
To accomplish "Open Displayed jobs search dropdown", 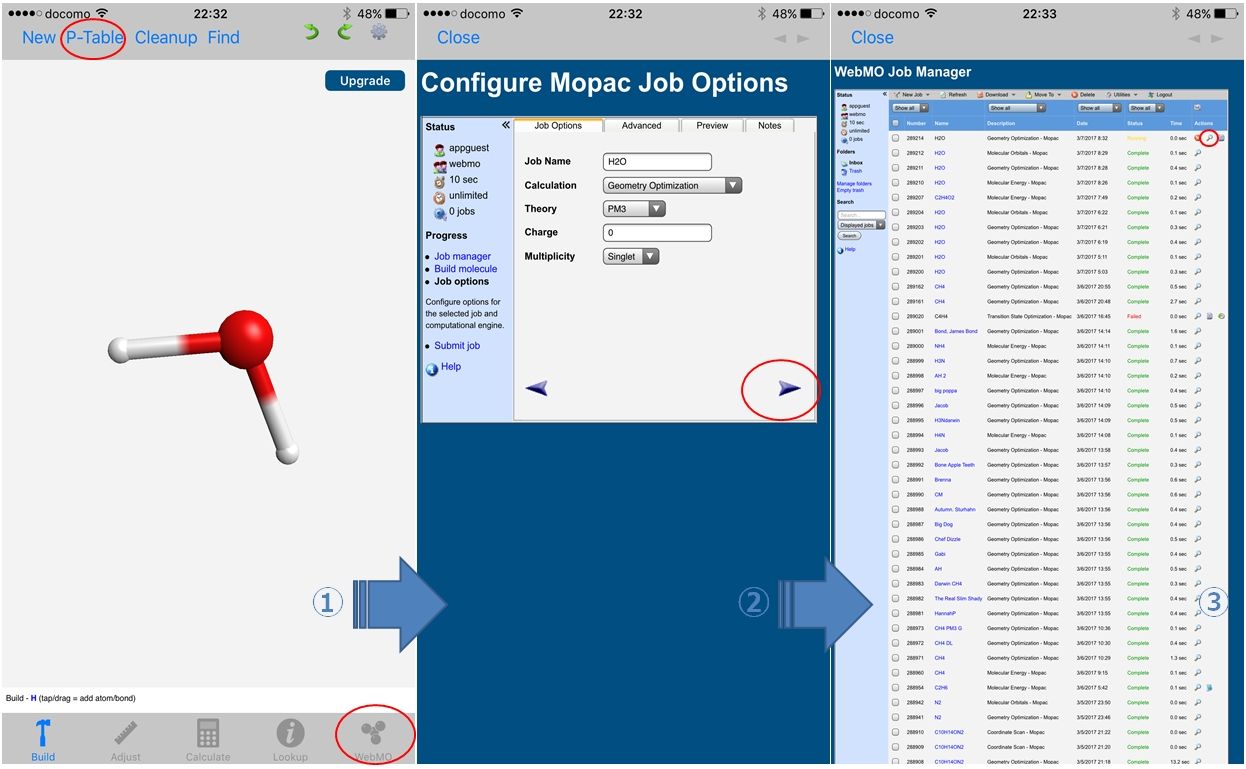I will pyautogui.click(x=861, y=225).
